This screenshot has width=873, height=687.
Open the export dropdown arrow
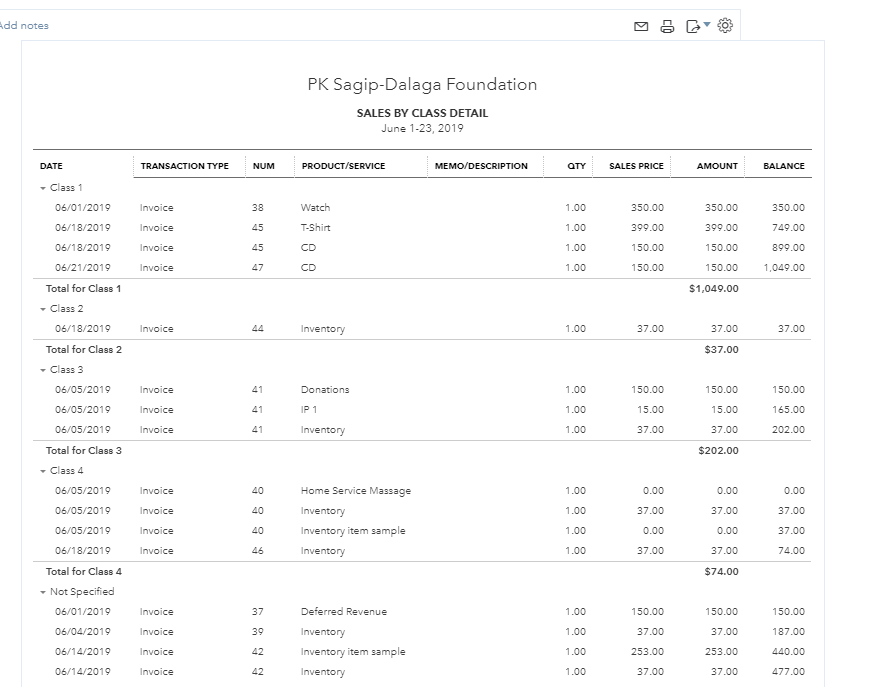click(708, 24)
